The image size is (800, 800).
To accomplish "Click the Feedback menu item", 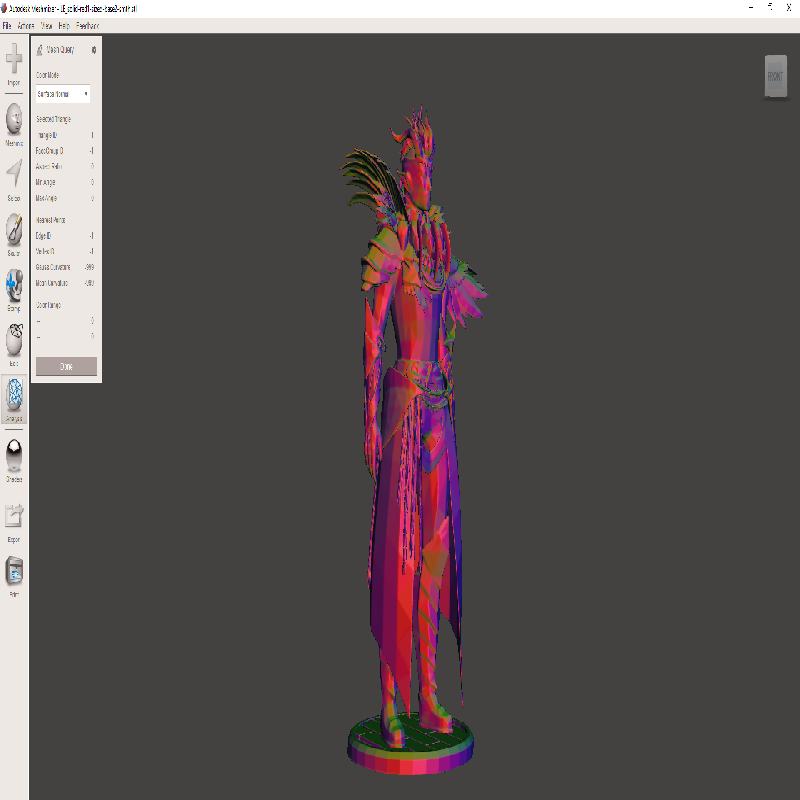I will click(x=87, y=24).
